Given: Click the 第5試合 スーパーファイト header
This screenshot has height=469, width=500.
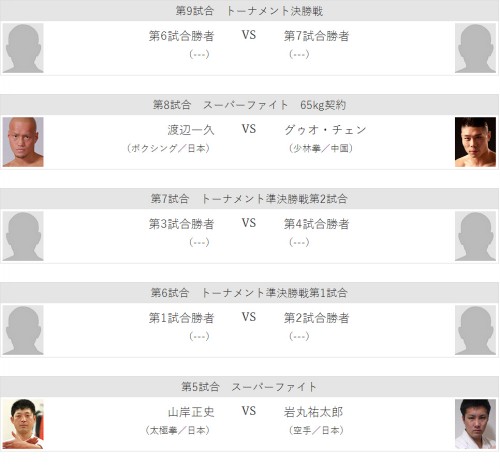Looking at the screenshot, I should pyautogui.click(x=249, y=387).
